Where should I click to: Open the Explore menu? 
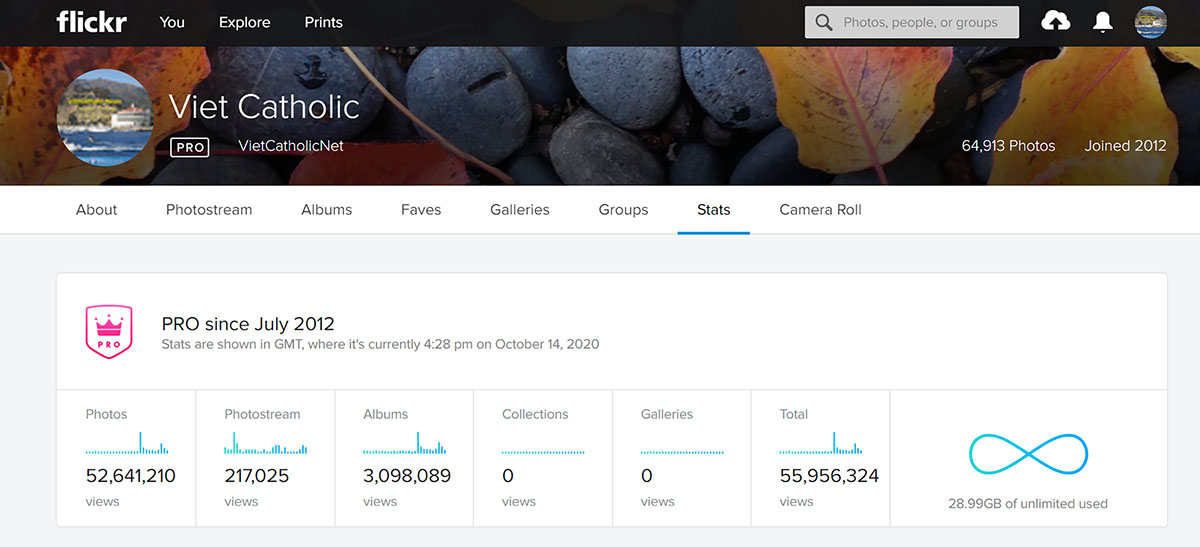point(245,22)
